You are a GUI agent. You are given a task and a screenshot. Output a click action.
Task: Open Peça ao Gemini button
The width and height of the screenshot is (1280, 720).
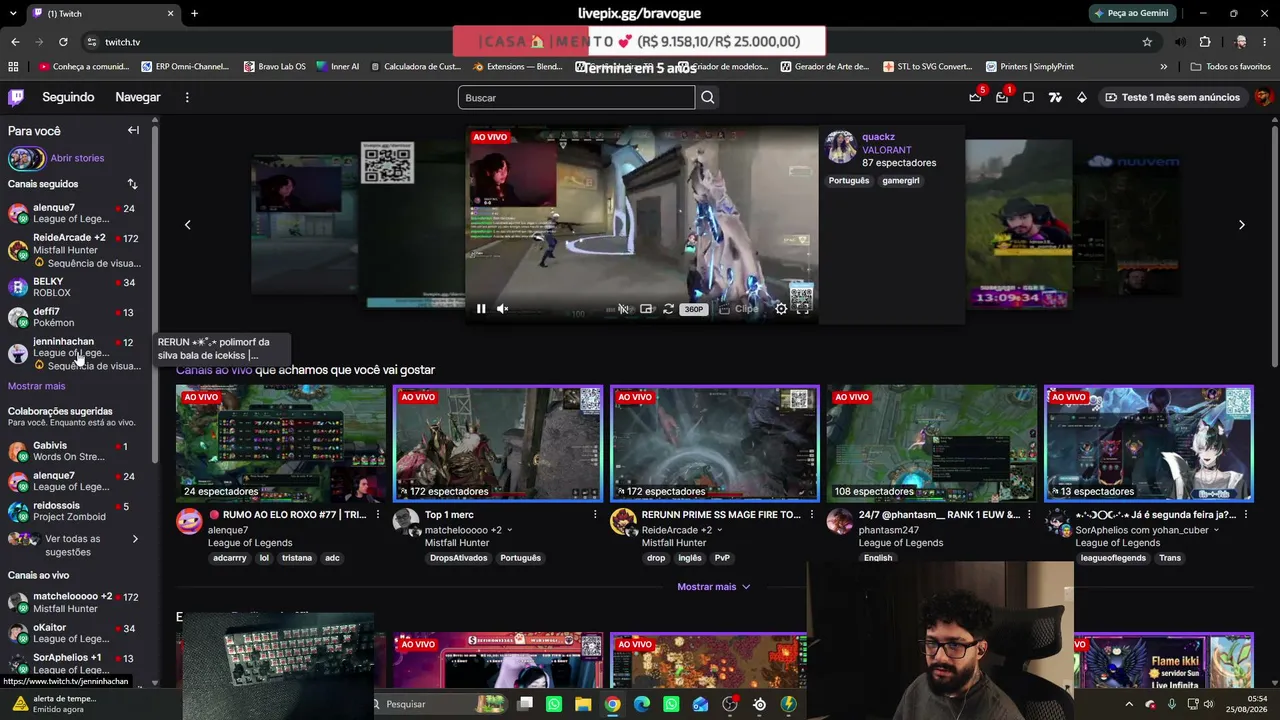(1131, 14)
